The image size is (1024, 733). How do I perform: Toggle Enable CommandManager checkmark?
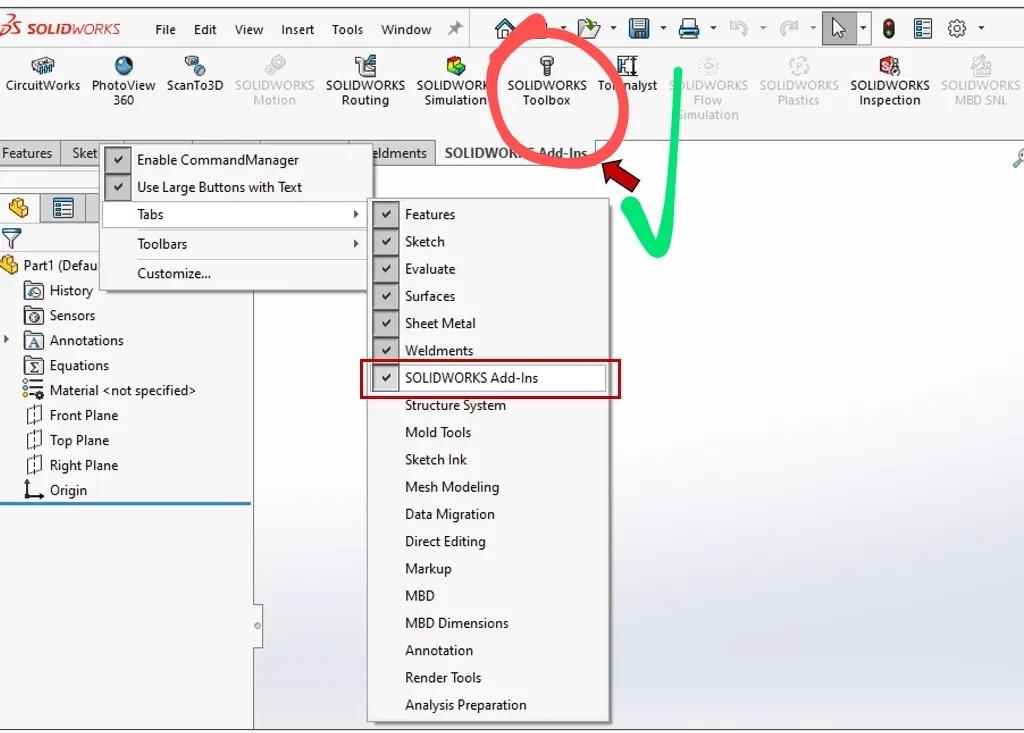[118, 159]
